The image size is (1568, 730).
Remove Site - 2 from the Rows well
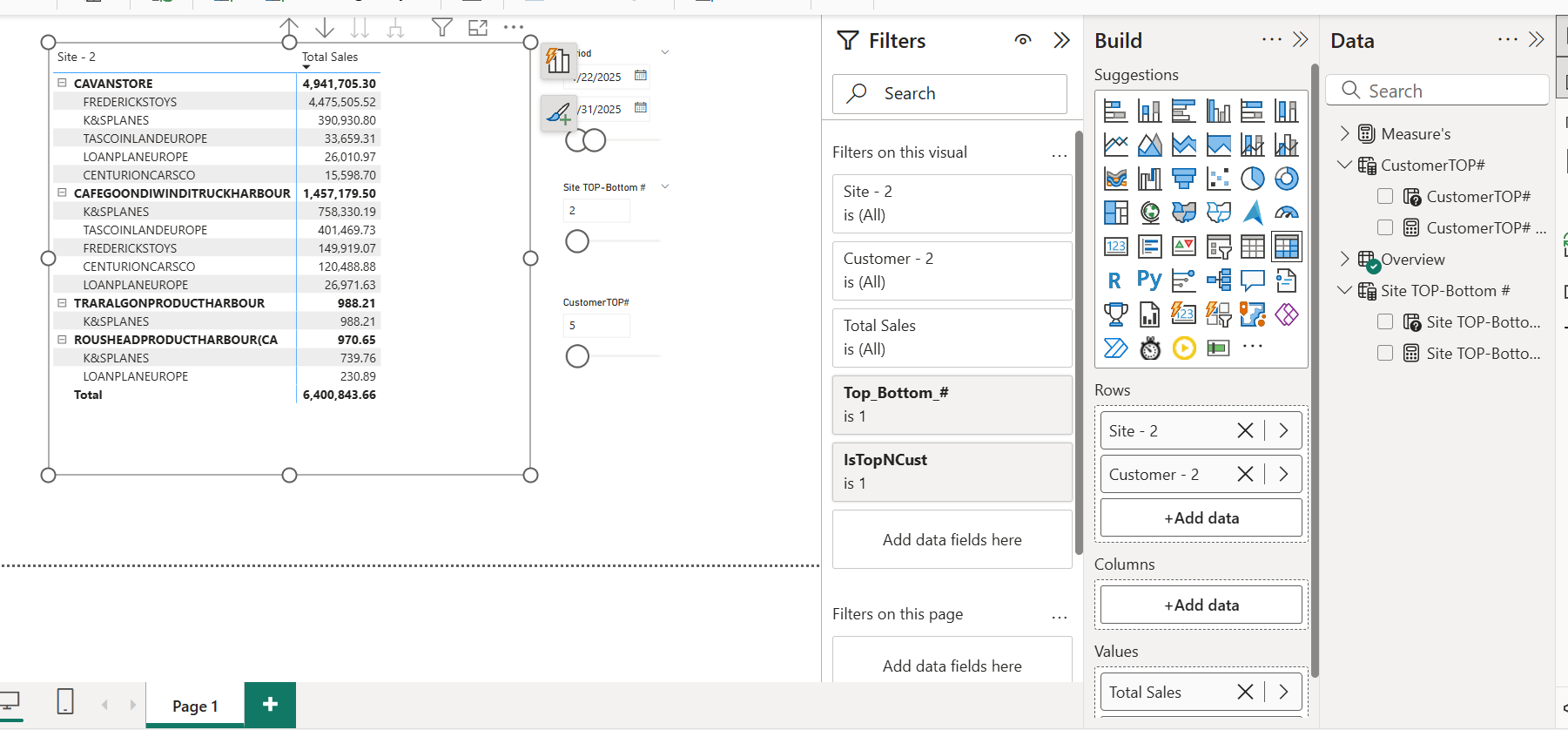pyautogui.click(x=1246, y=430)
